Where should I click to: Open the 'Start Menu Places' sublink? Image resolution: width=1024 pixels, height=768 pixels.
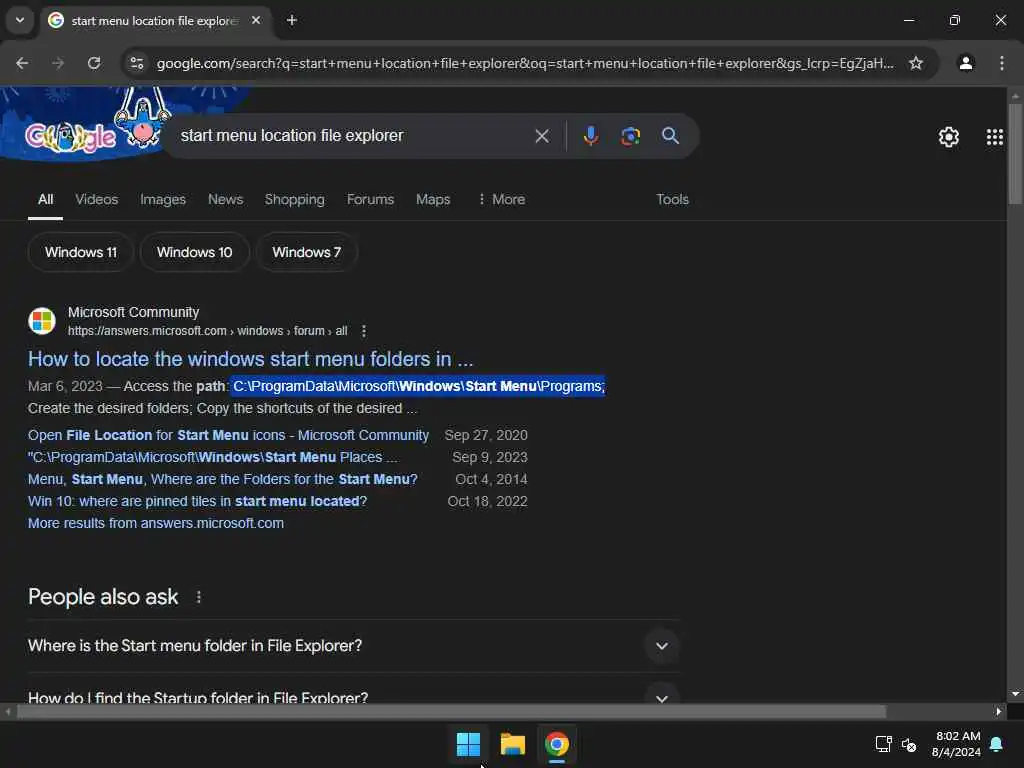tap(212, 457)
